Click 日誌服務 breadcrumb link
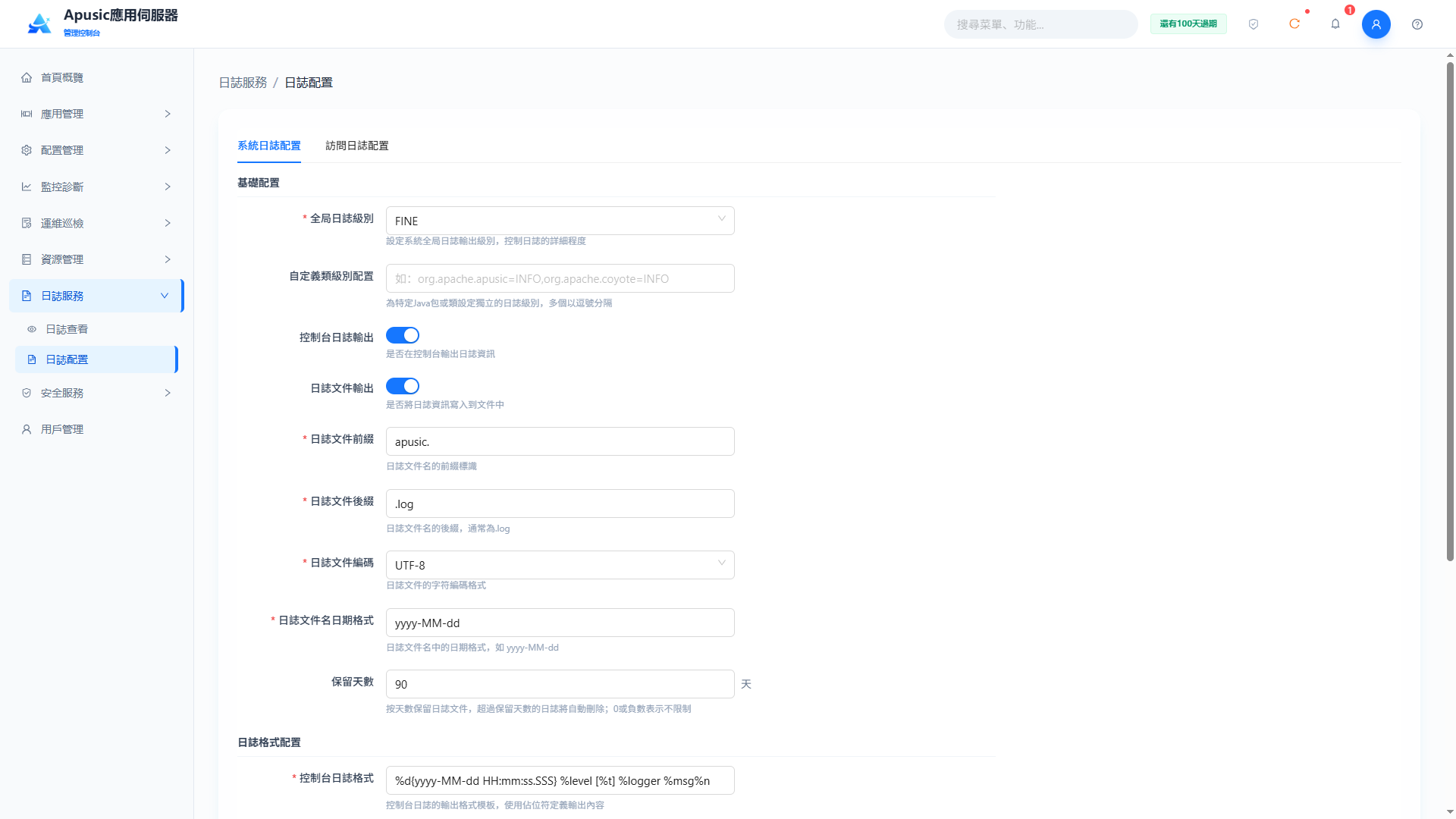Image resolution: width=1456 pixels, height=819 pixels. [243, 83]
